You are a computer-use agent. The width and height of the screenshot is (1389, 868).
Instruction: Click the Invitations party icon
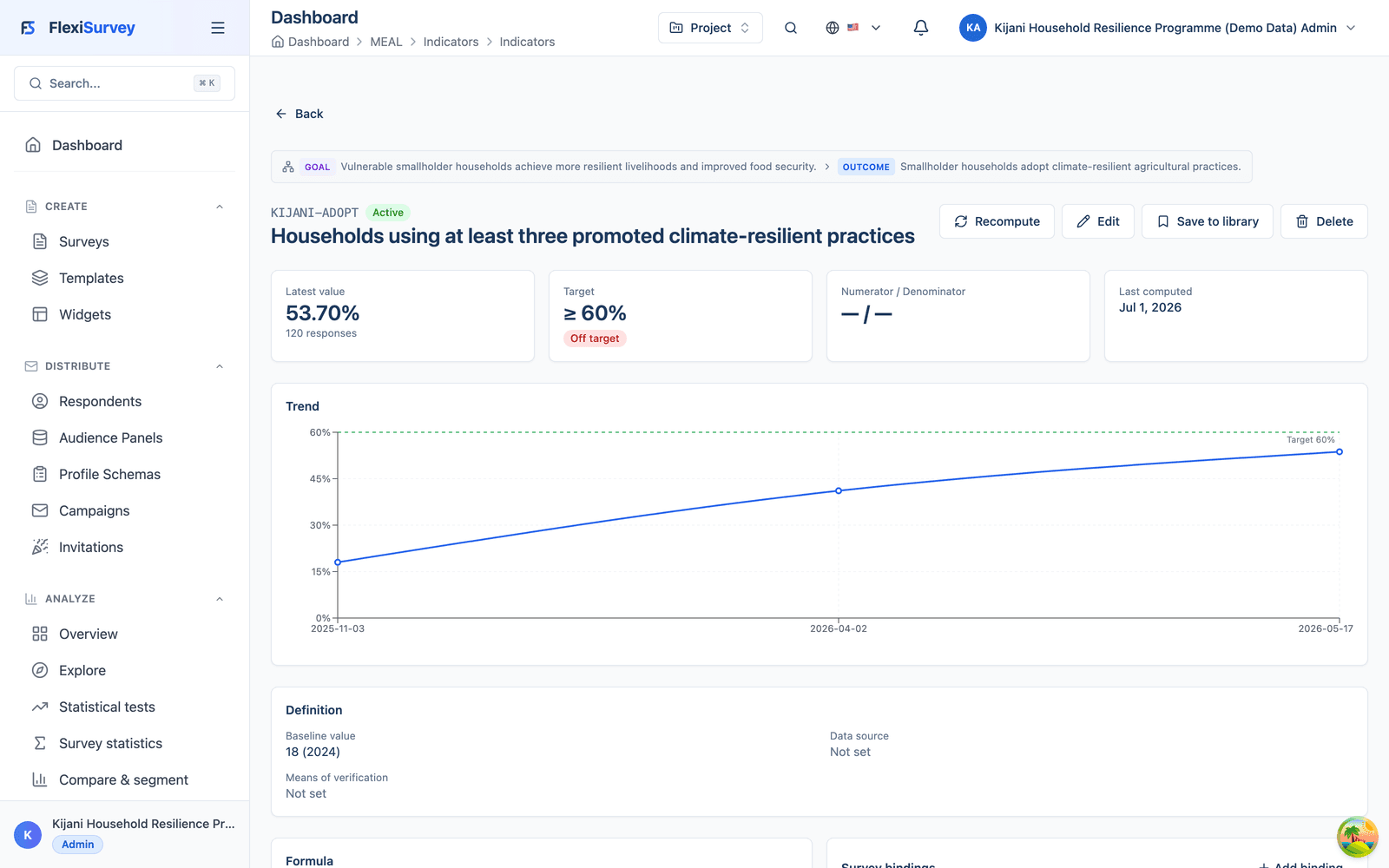40,547
